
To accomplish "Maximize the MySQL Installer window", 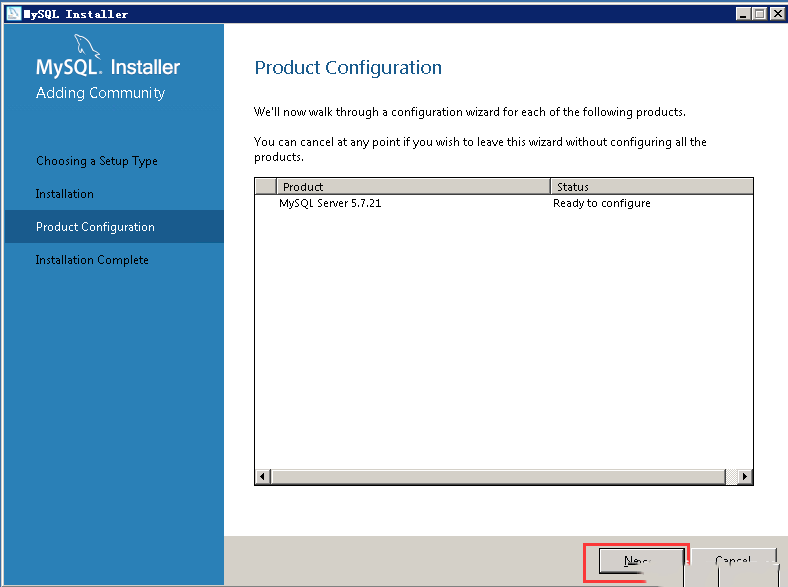I will coord(760,14).
